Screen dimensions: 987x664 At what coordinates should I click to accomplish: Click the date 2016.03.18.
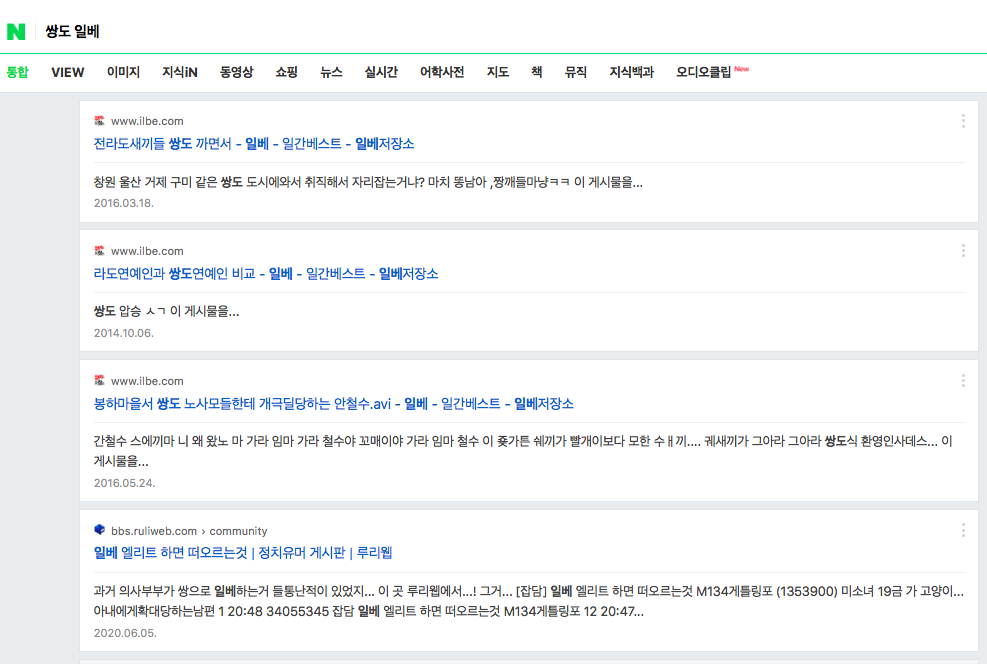pyautogui.click(x=123, y=203)
